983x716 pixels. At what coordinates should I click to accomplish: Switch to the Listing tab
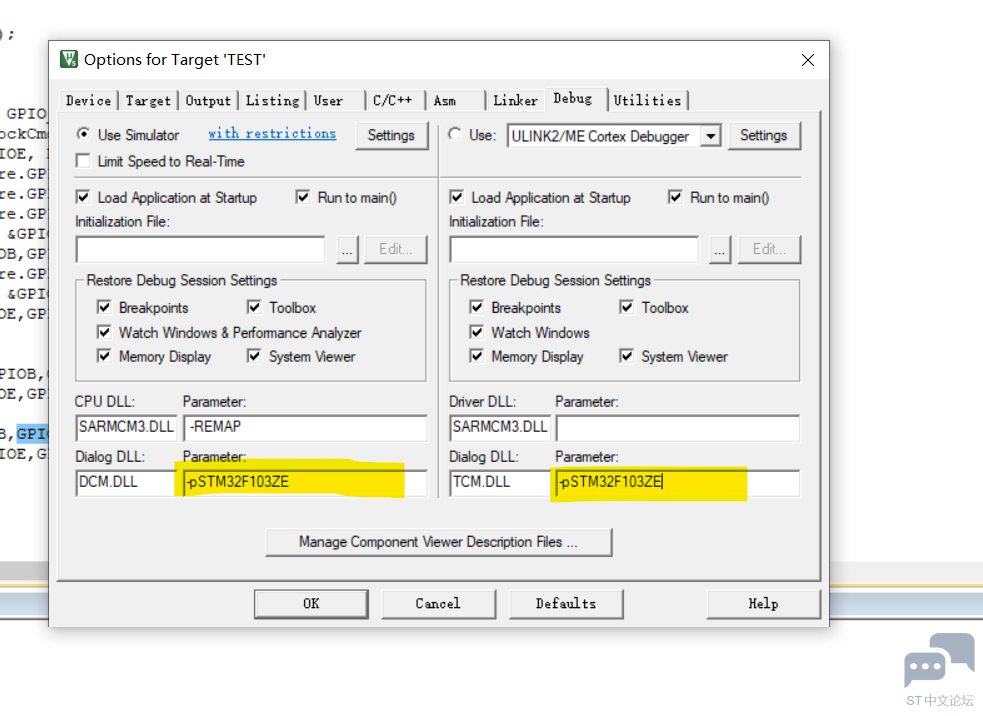272,100
